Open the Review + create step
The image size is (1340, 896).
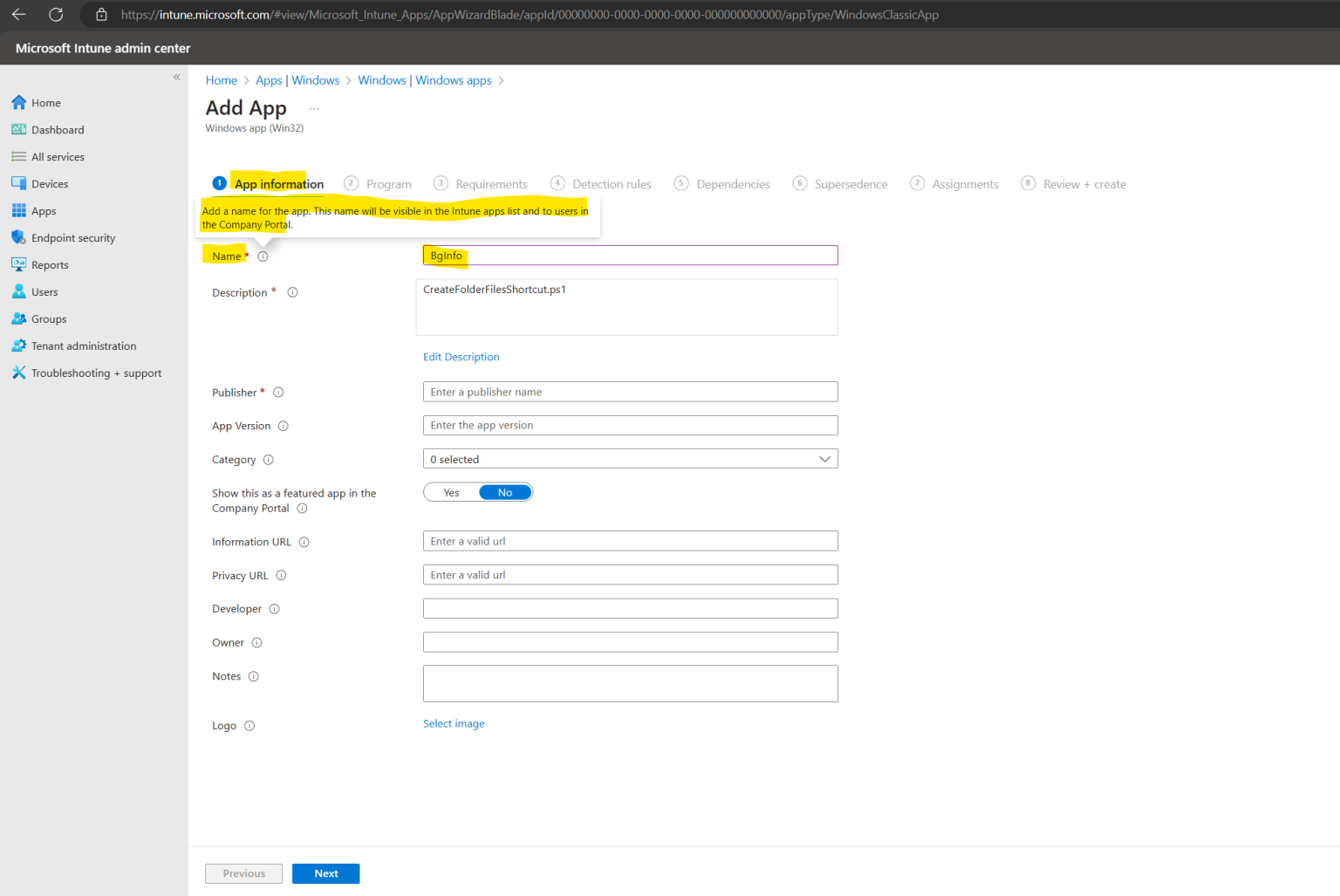point(1084,183)
